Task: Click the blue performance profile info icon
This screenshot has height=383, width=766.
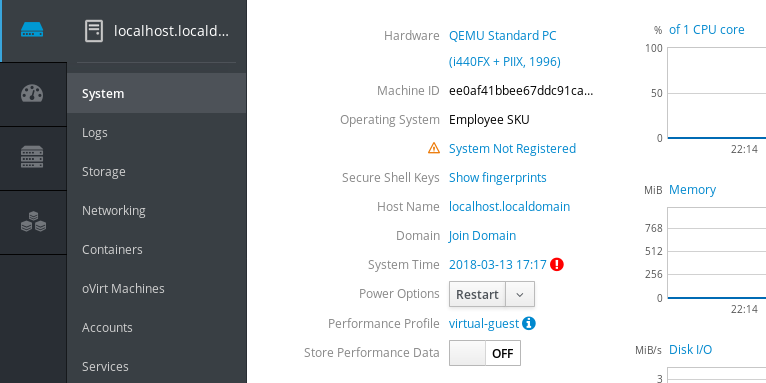Action: coord(529,323)
